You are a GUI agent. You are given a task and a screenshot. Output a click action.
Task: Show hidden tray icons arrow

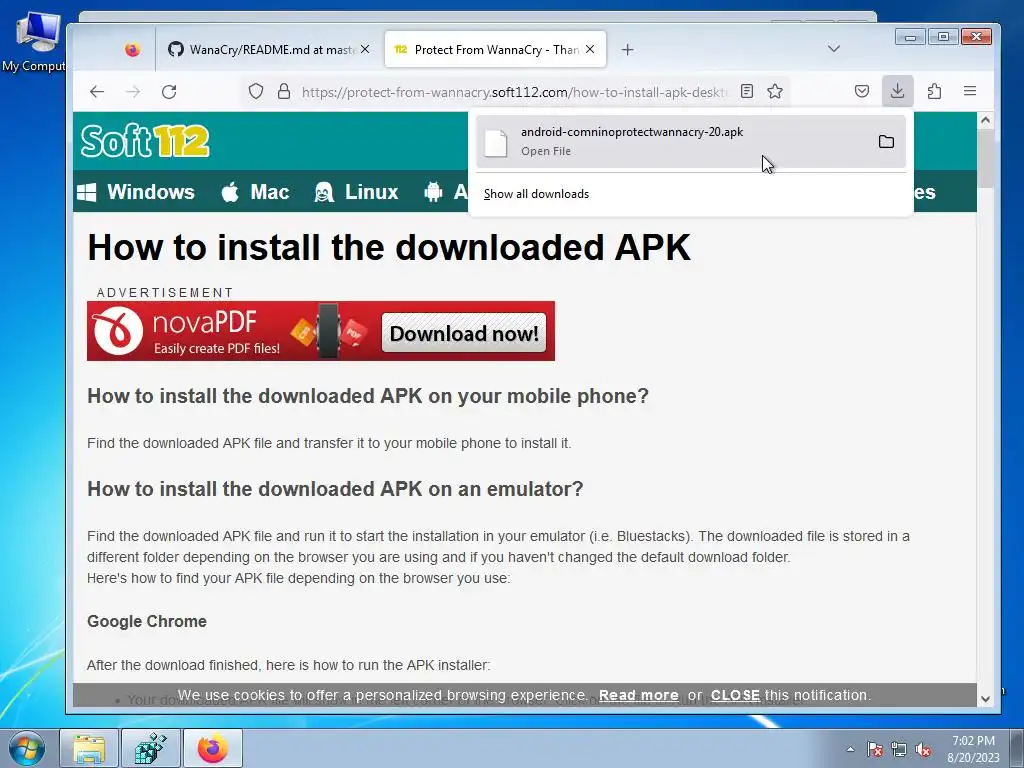click(850, 750)
